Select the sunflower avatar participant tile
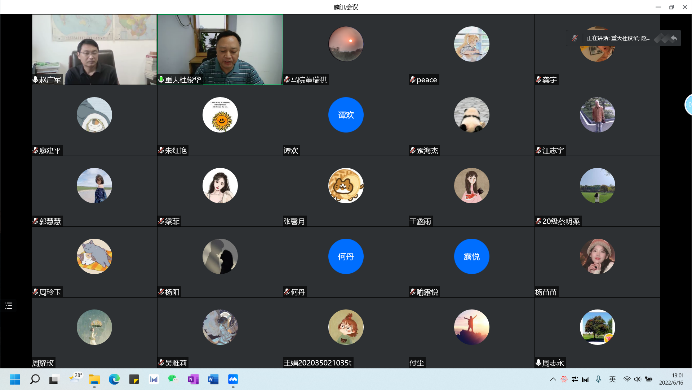The image size is (692, 390). (x=220, y=120)
